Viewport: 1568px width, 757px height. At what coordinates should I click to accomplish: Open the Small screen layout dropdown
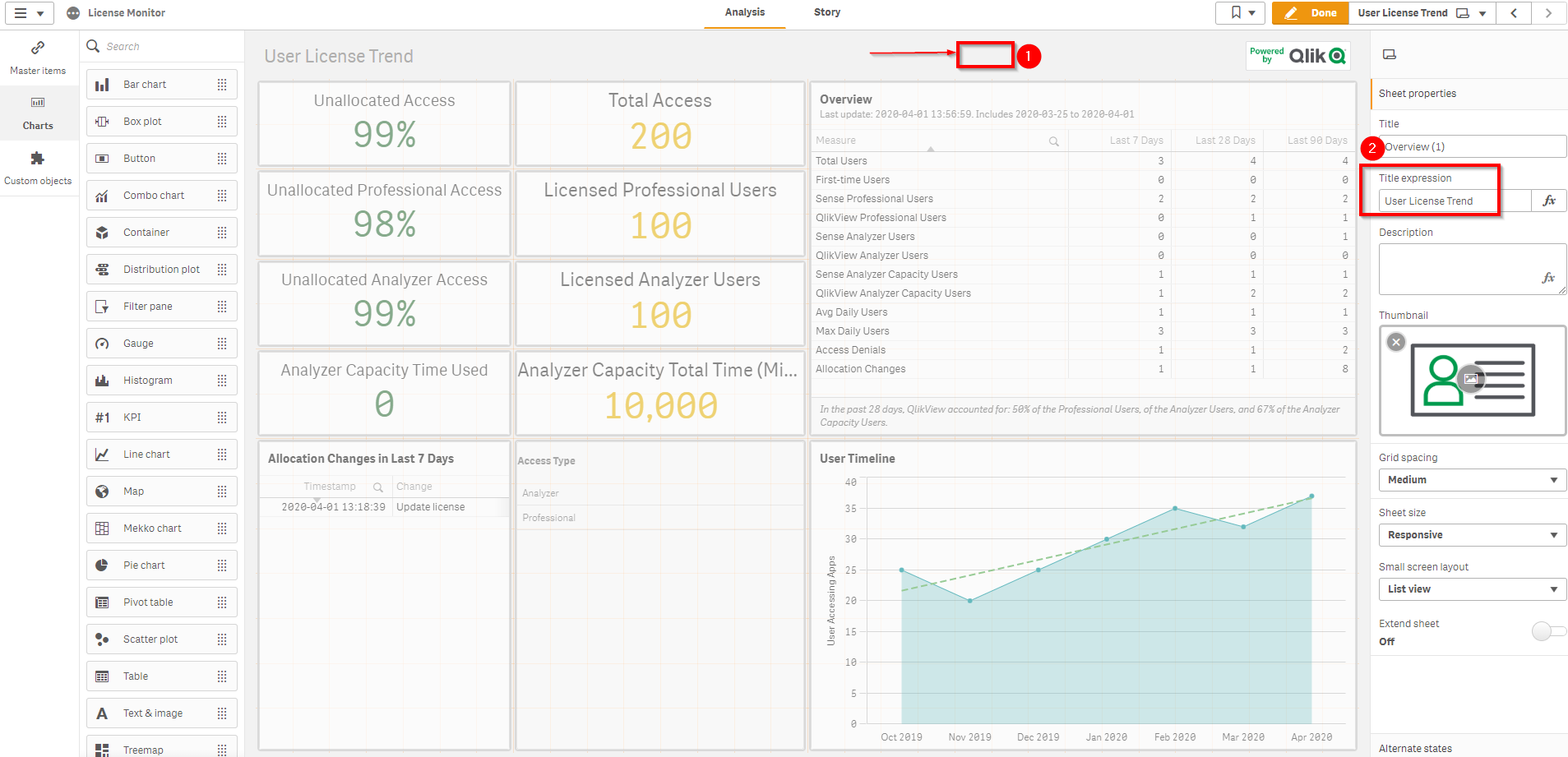[1471, 589]
